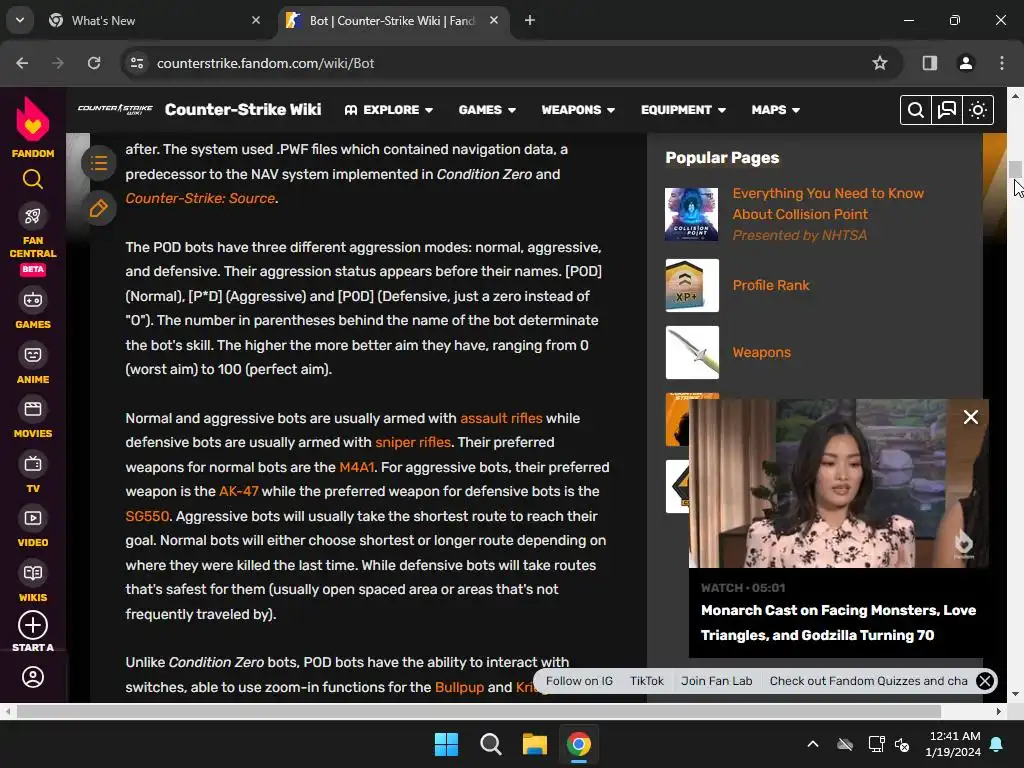1024x768 pixels.
Task: Click the Start a Wiki plus icon
Action: 33,626
